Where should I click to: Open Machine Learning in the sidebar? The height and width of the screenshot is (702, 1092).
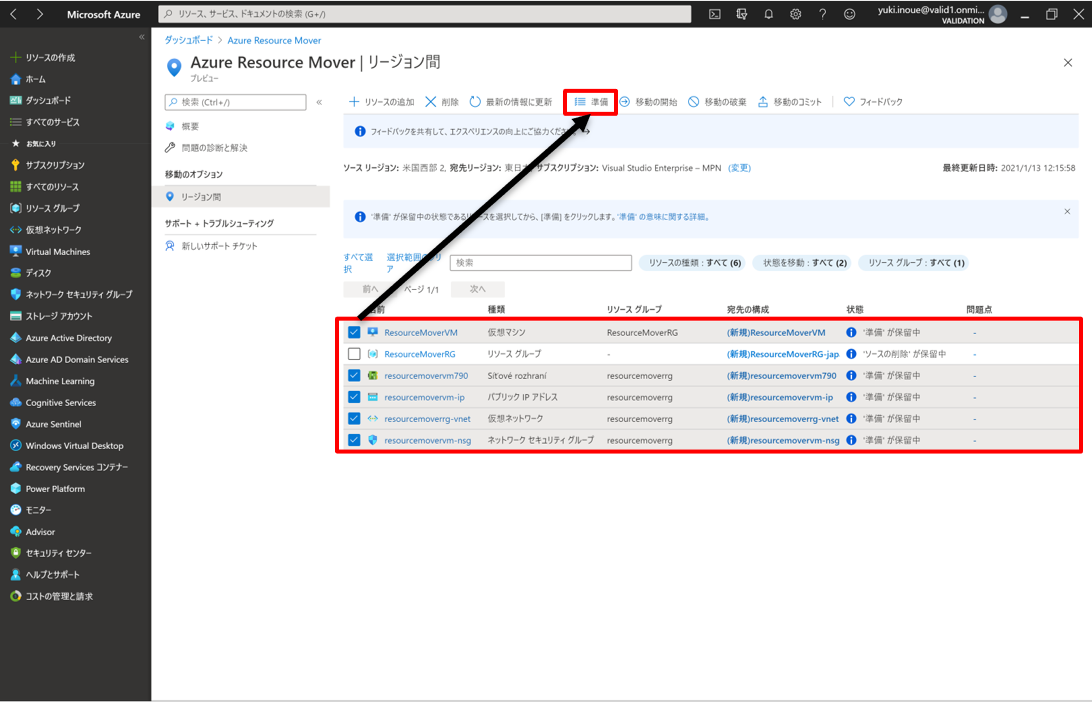pos(52,381)
